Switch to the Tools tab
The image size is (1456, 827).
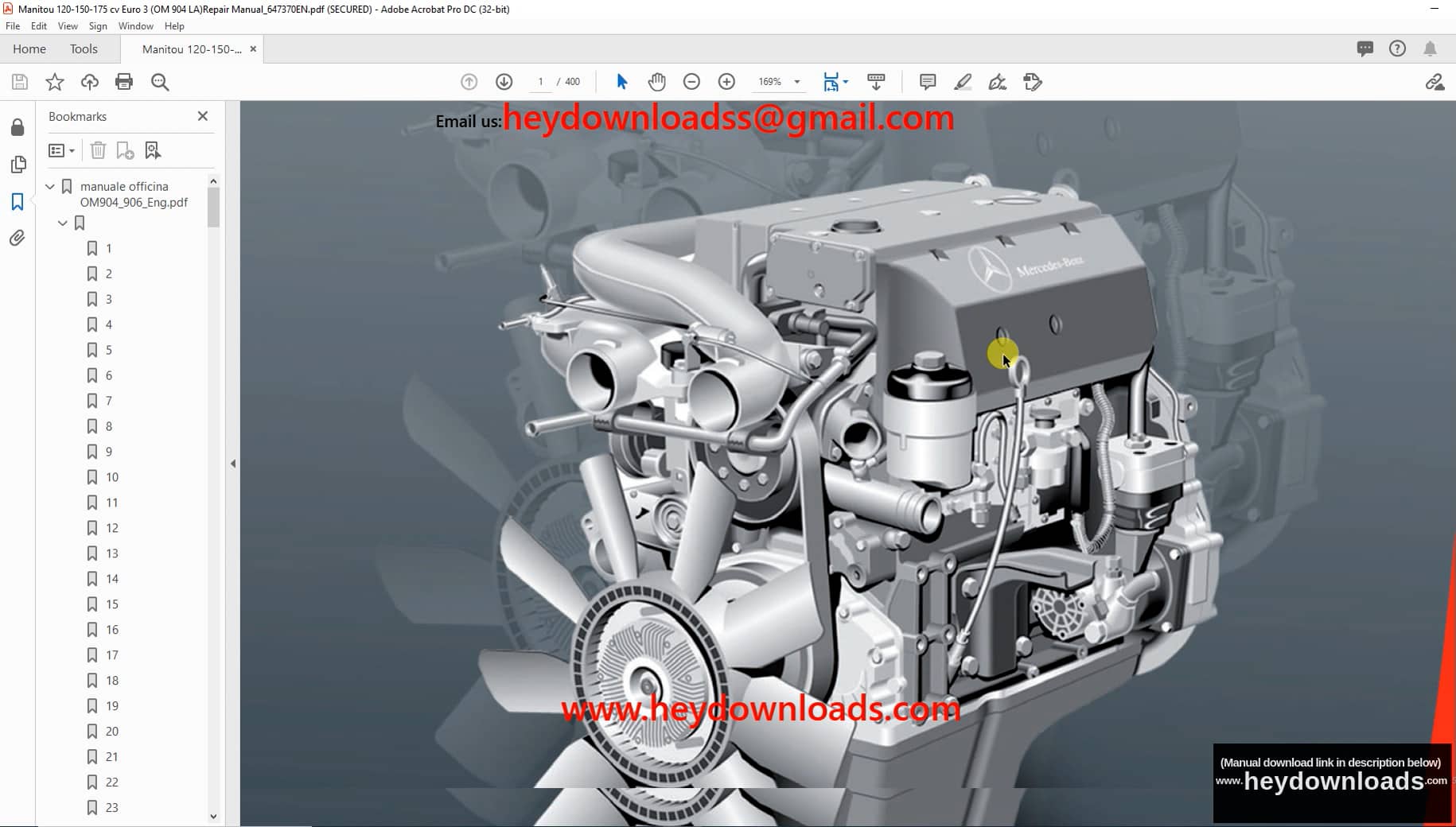click(x=84, y=49)
